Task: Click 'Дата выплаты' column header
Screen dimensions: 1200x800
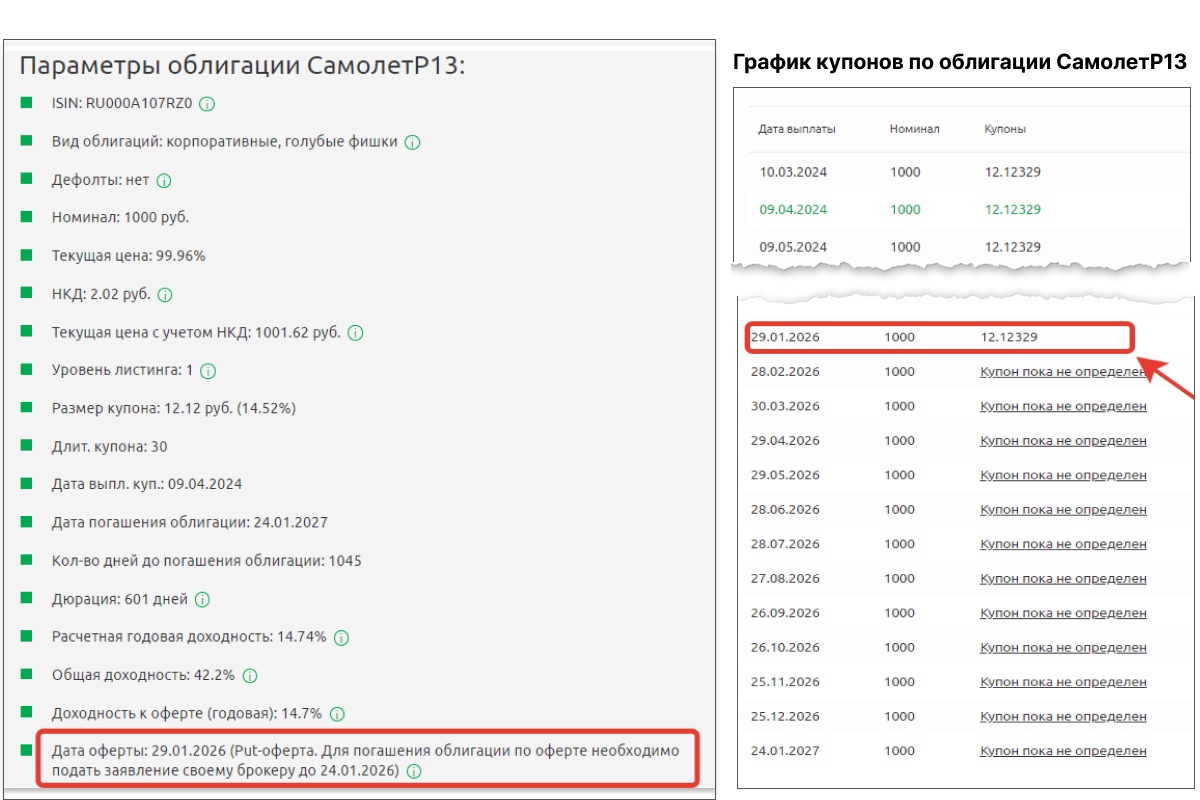Action: [x=797, y=129]
